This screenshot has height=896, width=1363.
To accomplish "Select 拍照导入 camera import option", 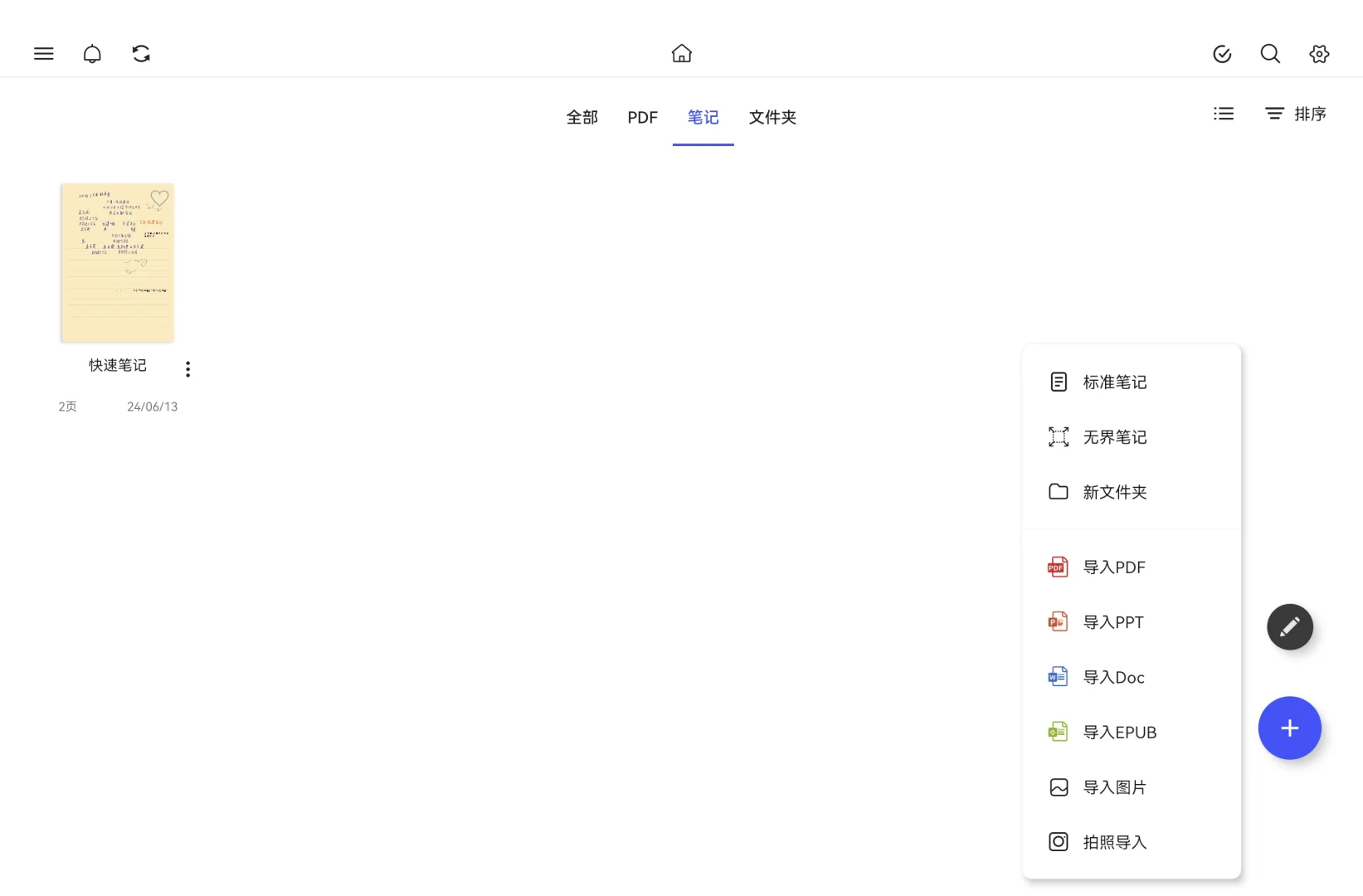I will coord(1115,841).
